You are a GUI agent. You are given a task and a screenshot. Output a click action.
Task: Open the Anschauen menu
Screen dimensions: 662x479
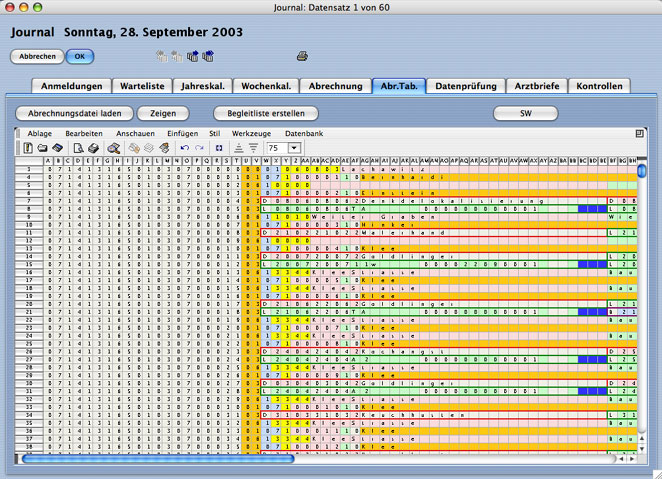[136, 133]
